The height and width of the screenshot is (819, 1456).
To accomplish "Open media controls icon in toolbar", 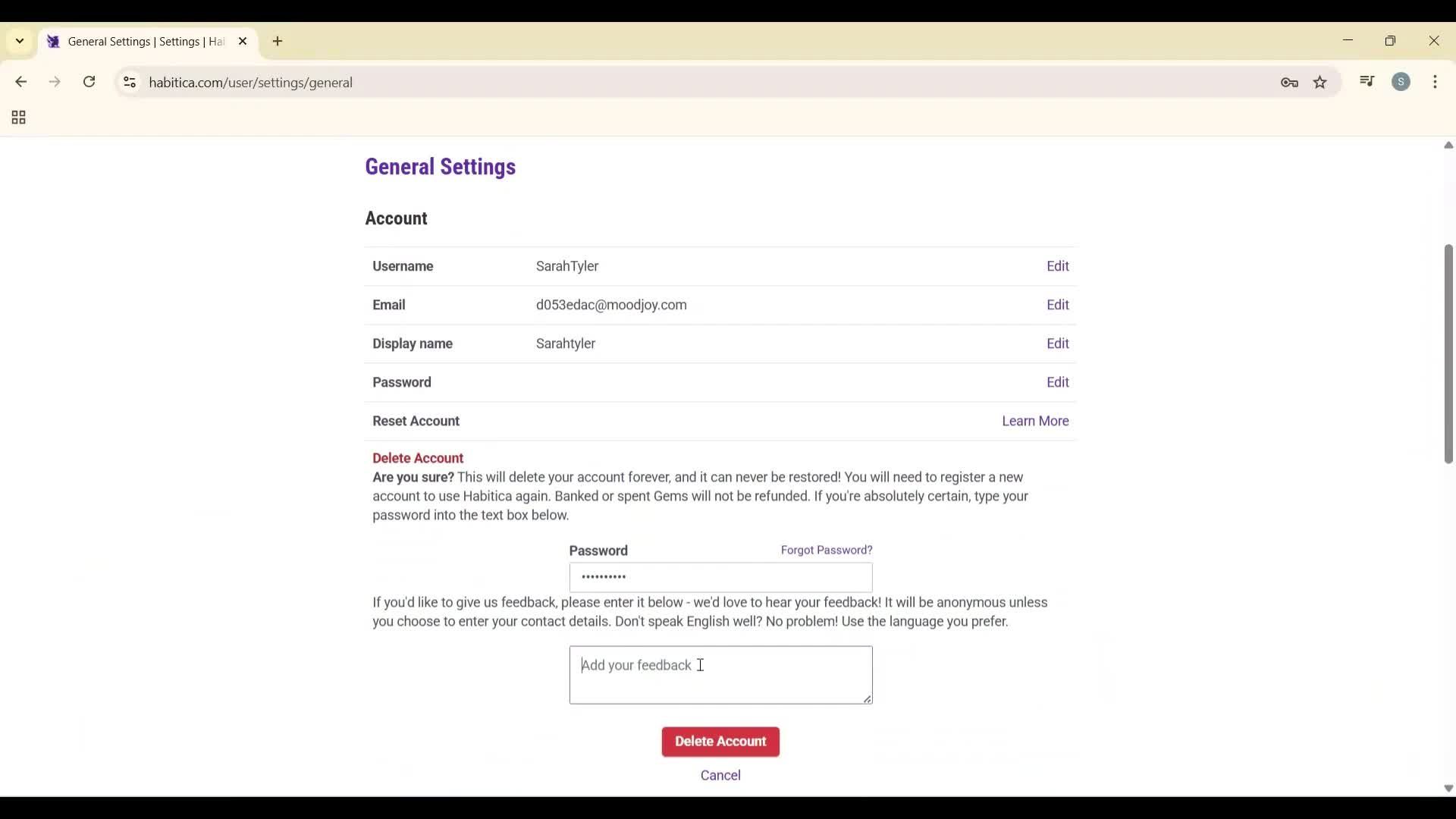I will click(1367, 81).
